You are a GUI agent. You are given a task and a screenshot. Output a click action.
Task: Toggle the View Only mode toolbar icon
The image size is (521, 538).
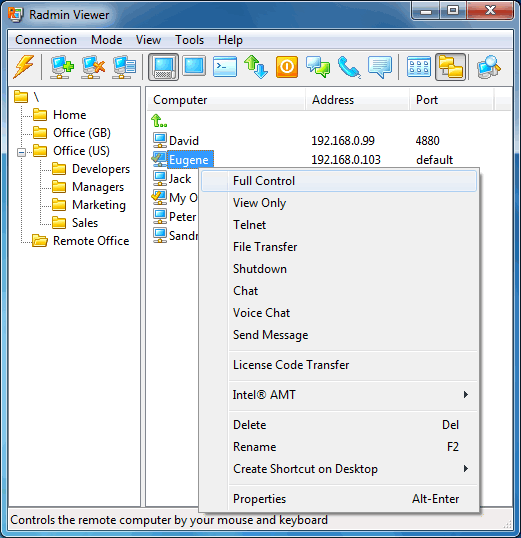[x=194, y=66]
